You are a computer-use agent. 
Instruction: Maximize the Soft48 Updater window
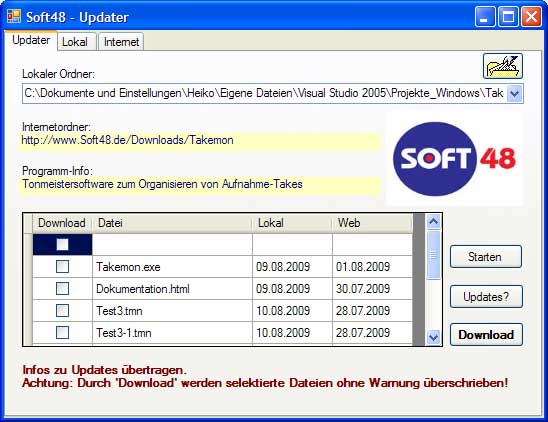pos(508,16)
